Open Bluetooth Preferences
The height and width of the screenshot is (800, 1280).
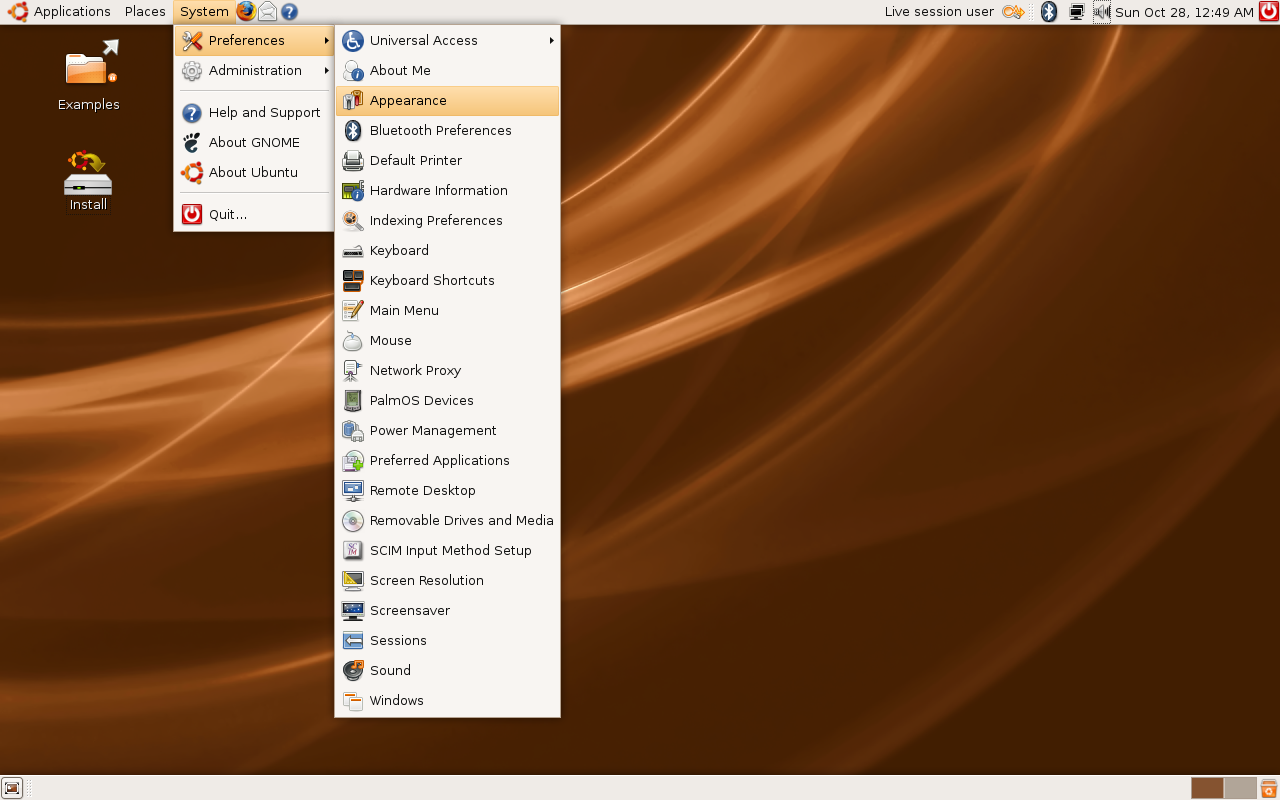(x=447, y=130)
